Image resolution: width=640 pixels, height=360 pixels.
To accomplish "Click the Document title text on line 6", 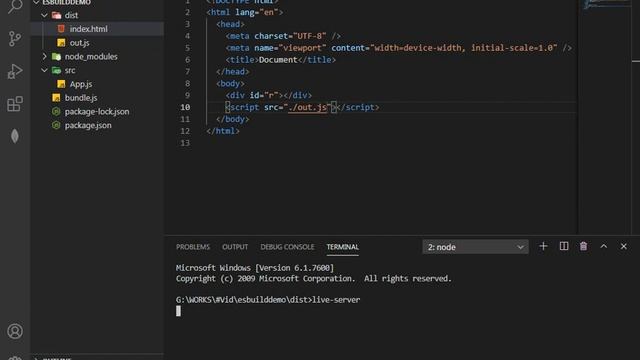I will tap(278, 60).
